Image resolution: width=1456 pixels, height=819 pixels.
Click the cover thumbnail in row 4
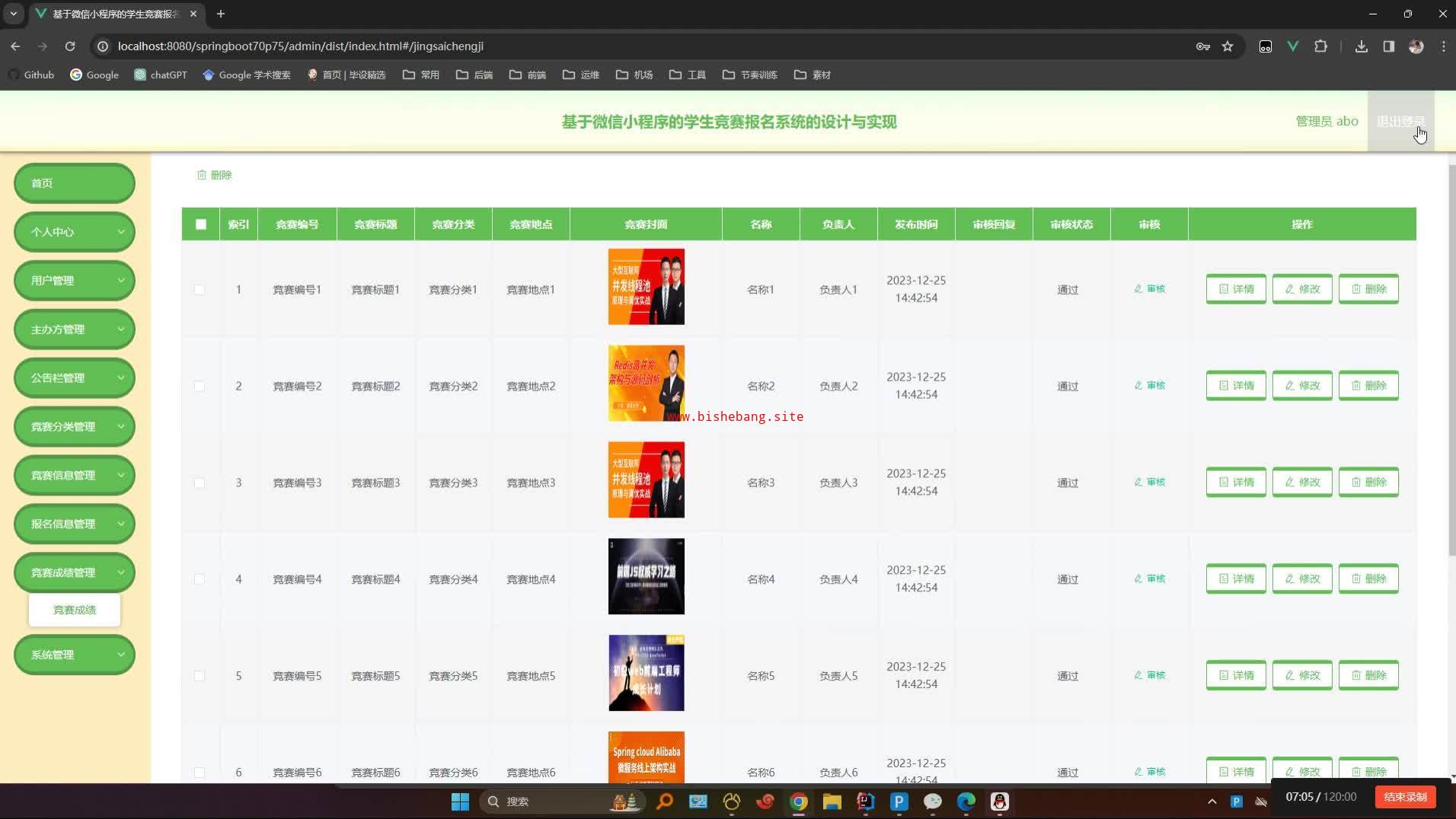[646, 577]
